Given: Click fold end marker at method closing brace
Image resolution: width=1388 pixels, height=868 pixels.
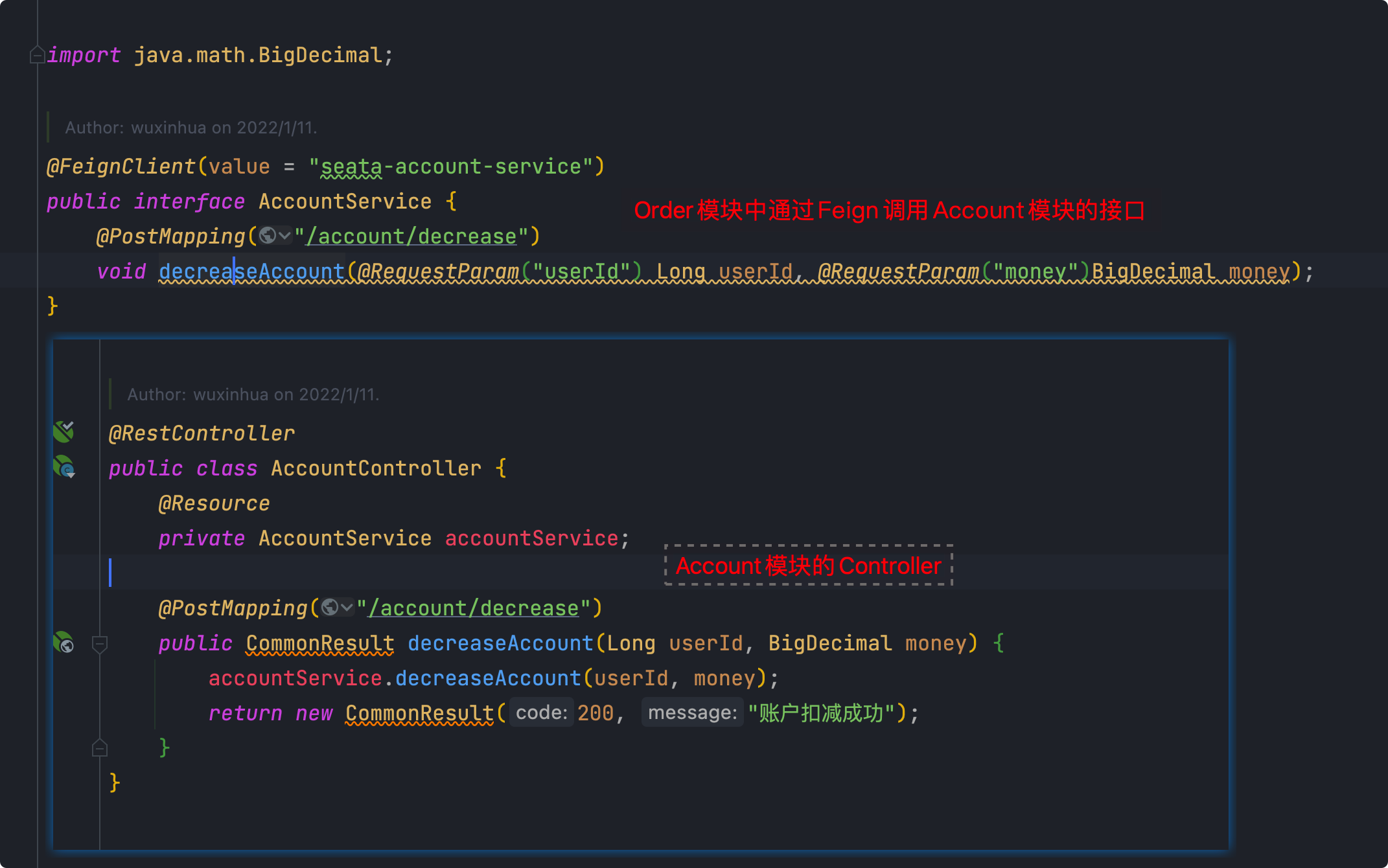Looking at the screenshot, I should 100,748.
